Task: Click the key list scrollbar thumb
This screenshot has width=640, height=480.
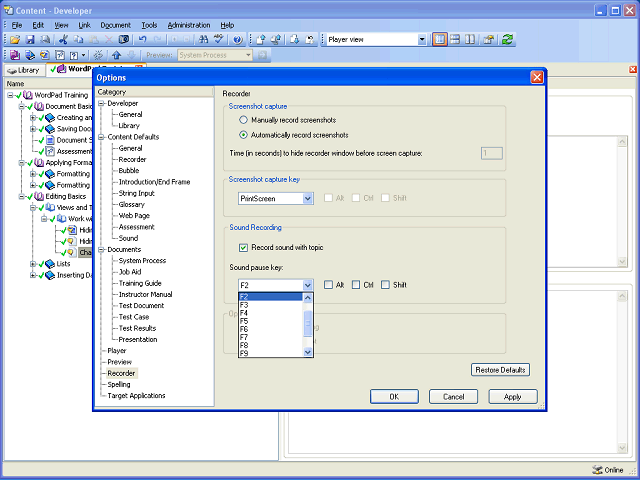Action: coord(308,324)
